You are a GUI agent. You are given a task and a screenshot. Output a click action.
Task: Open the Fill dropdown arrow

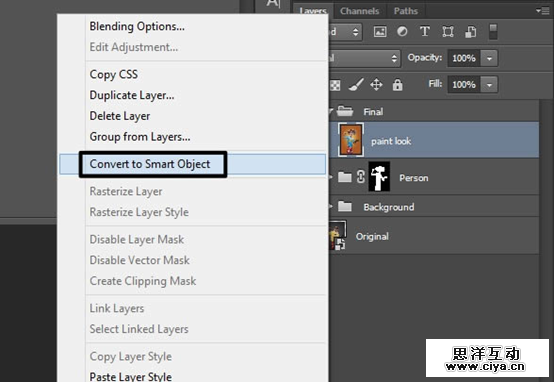[x=489, y=85]
